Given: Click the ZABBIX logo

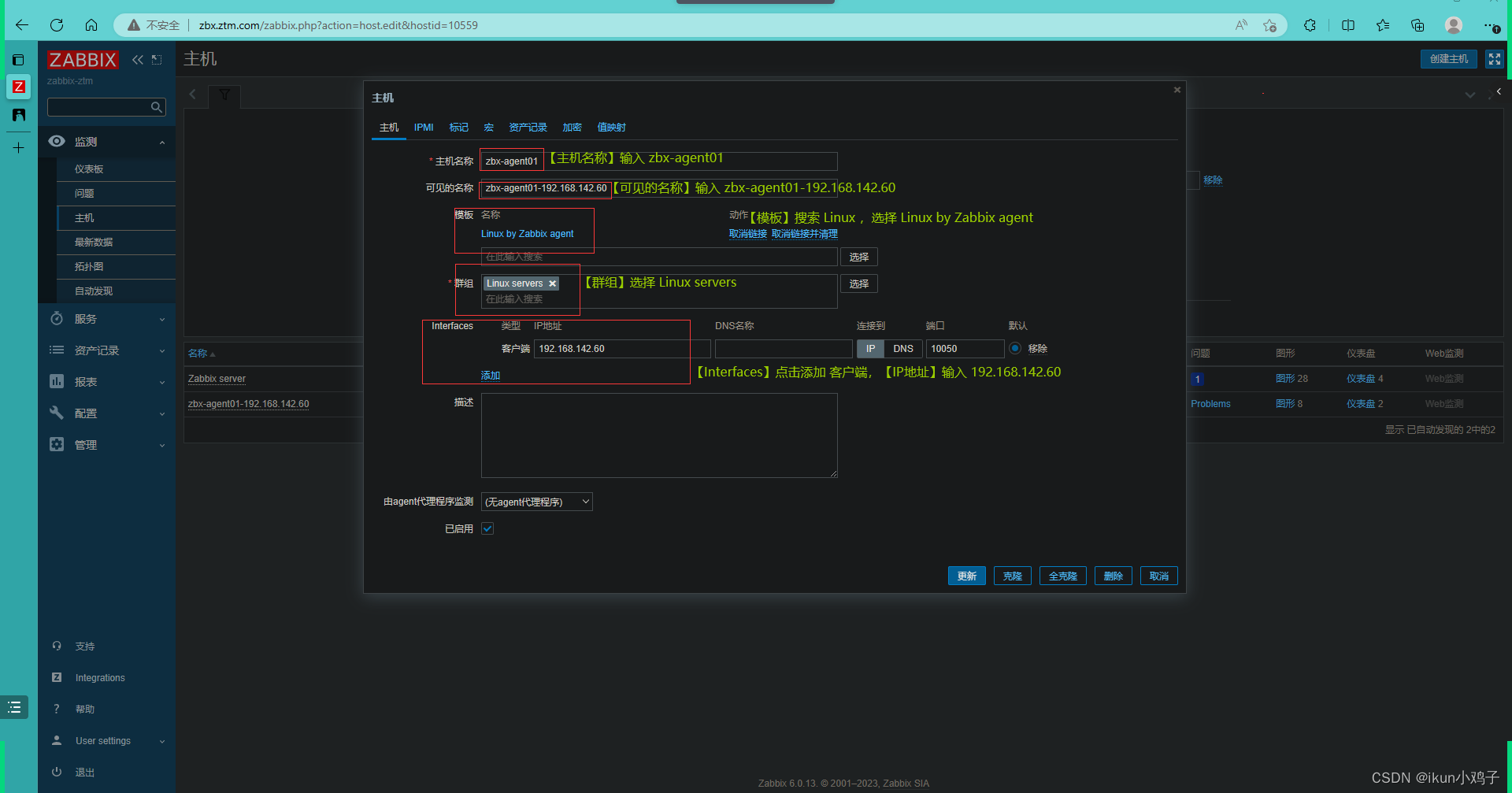Looking at the screenshot, I should [83, 60].
